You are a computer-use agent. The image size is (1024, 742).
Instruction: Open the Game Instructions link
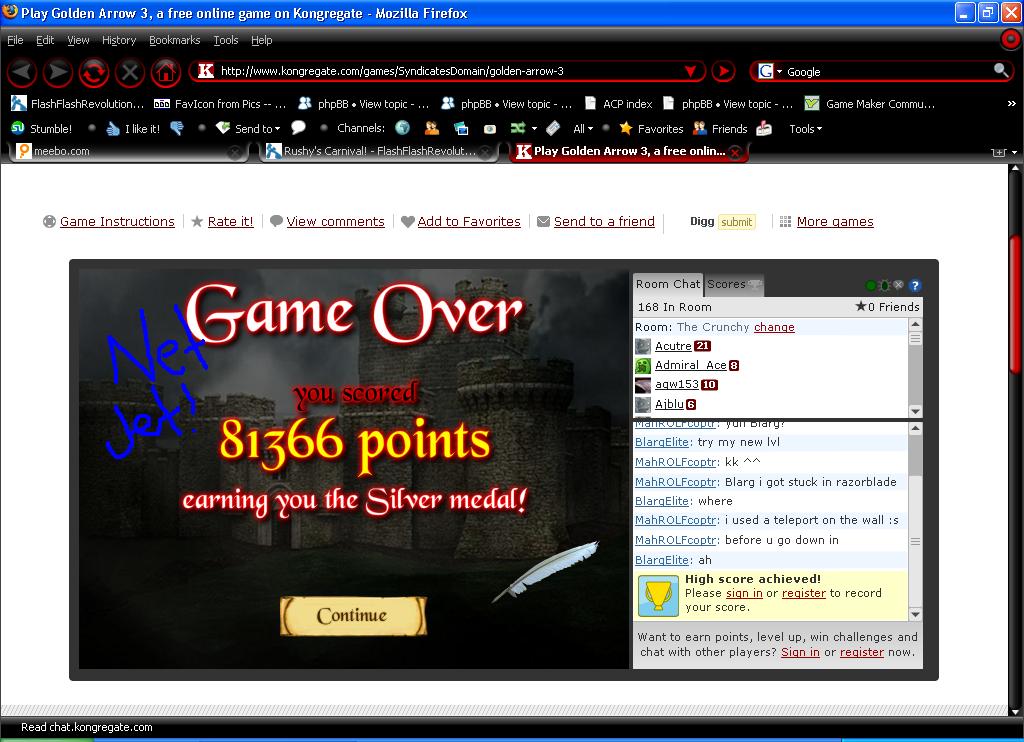[118, 221]
